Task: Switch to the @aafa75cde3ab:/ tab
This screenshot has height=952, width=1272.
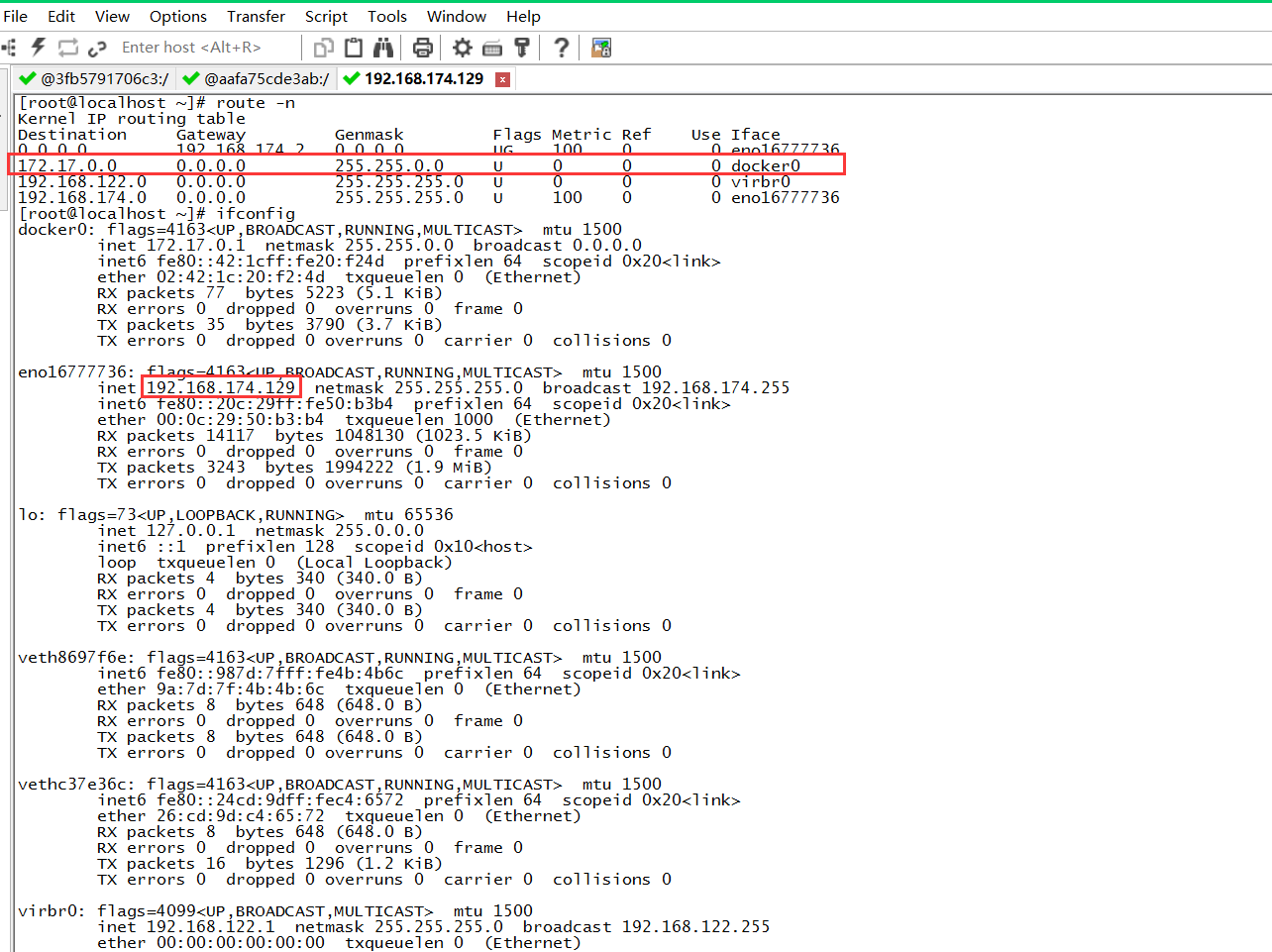Action: pos(257,78)
